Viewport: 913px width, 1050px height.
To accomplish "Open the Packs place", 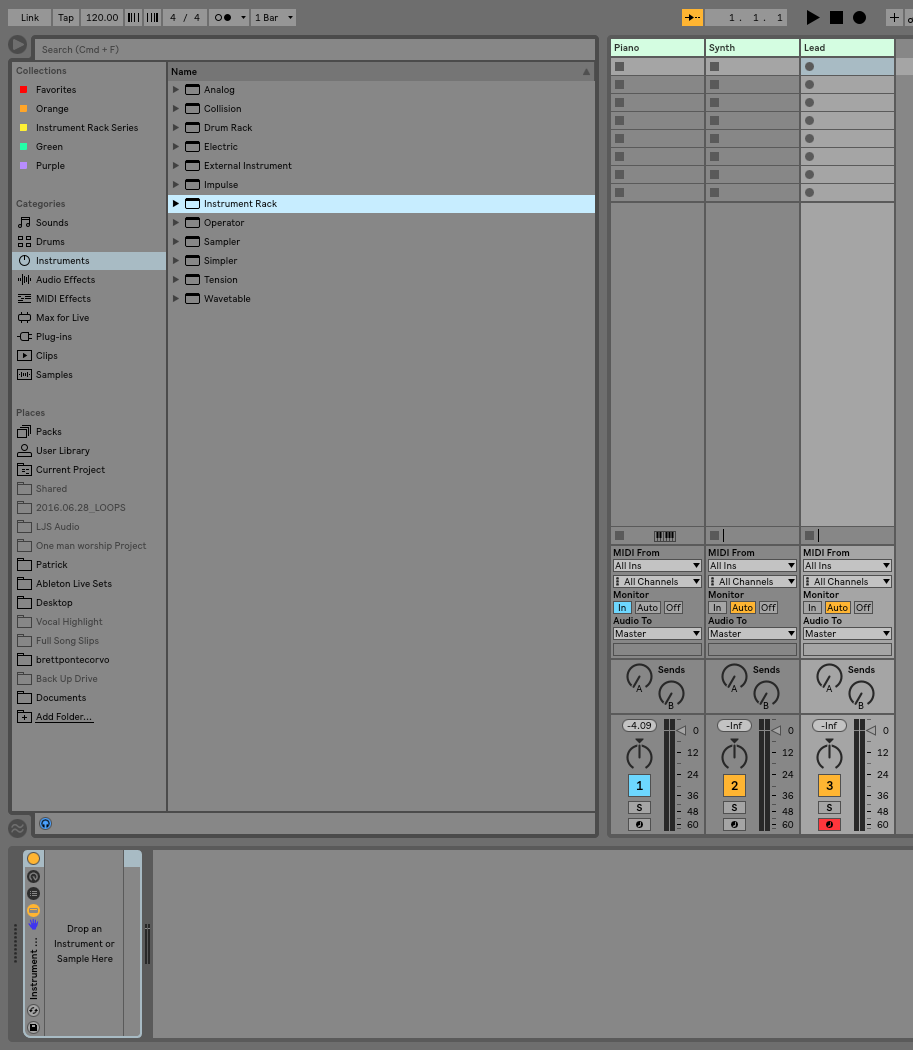I will click(x=48, y=432).
